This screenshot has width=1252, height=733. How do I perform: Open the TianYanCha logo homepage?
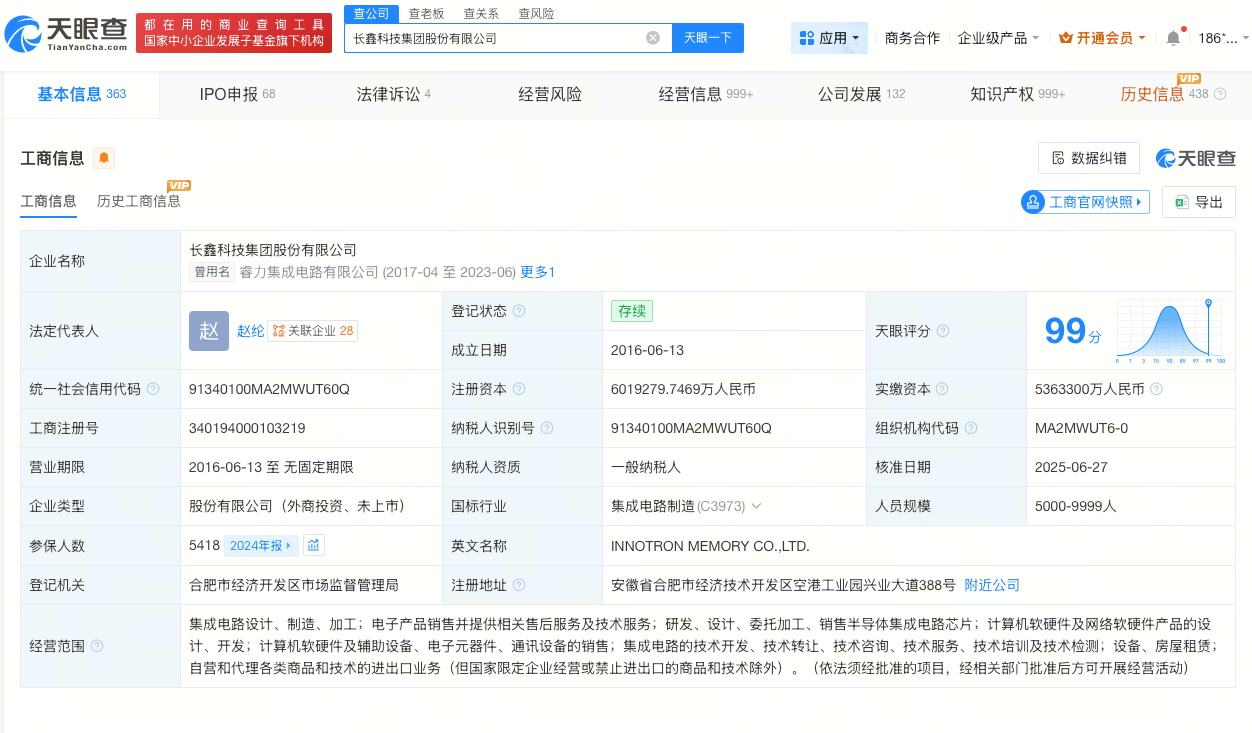coord(66,34)
